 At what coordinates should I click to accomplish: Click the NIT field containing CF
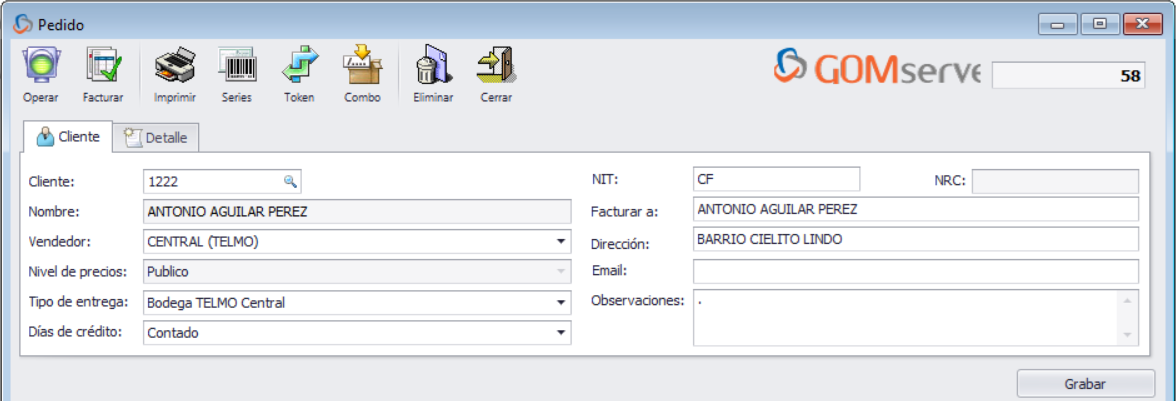click(x=776, y=179)
